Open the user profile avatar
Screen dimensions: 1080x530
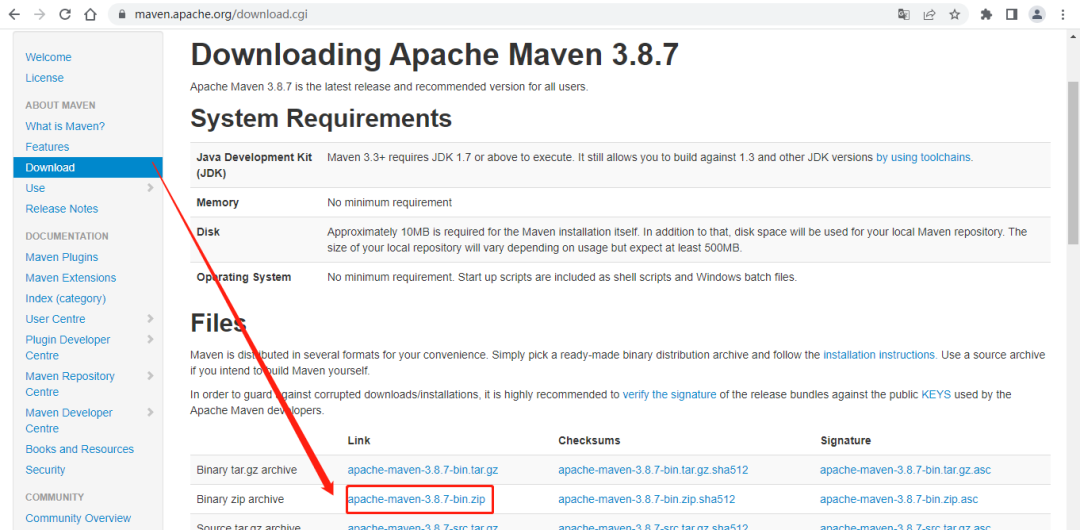pyautogui.click(x=1037, y=14)
